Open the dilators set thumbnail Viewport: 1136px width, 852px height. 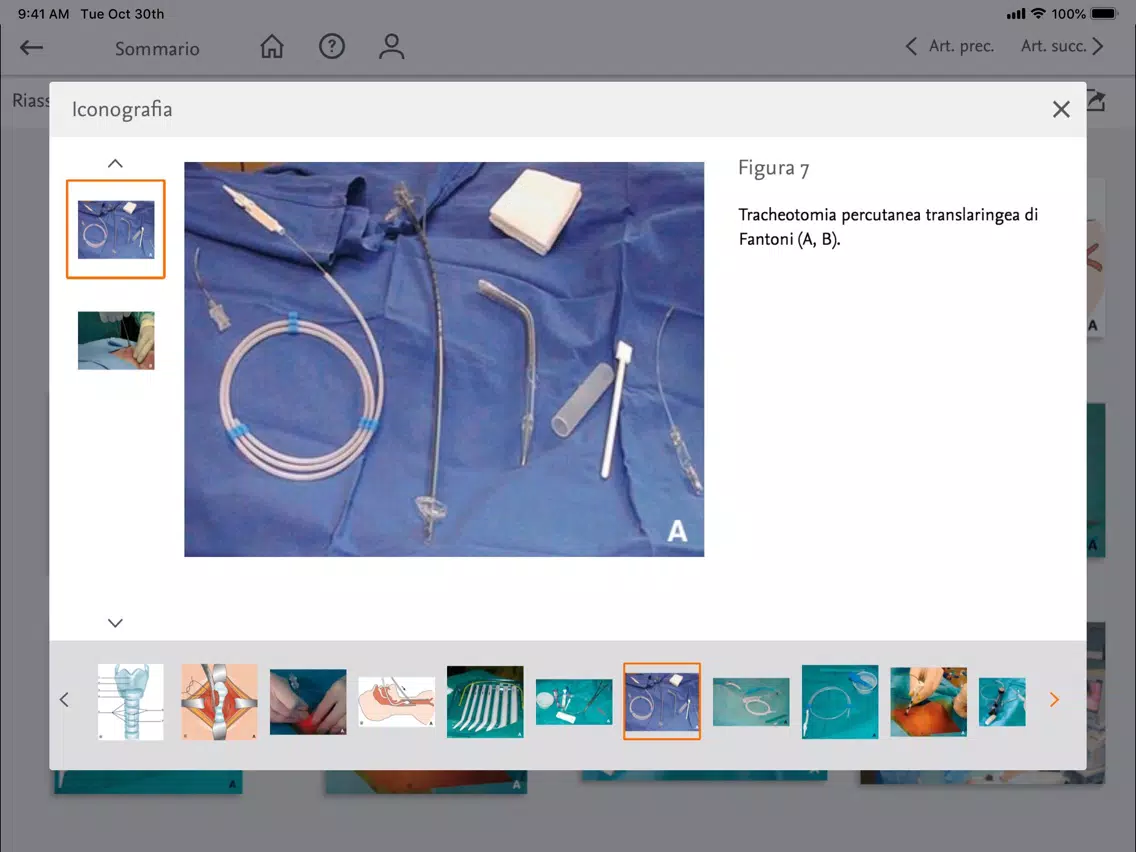[x=485, y=701]
